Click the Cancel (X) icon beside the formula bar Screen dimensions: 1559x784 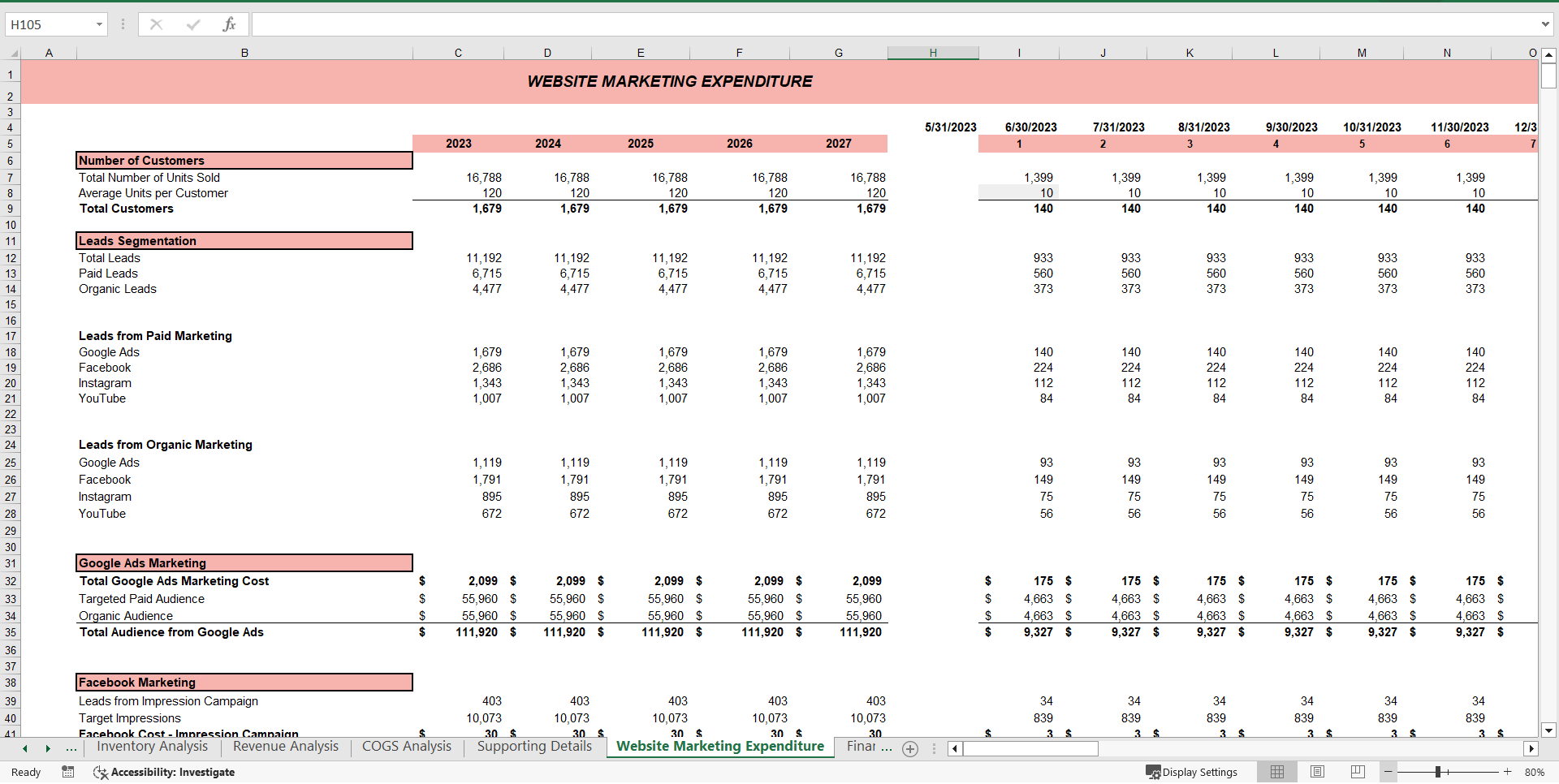coord(156,24)
